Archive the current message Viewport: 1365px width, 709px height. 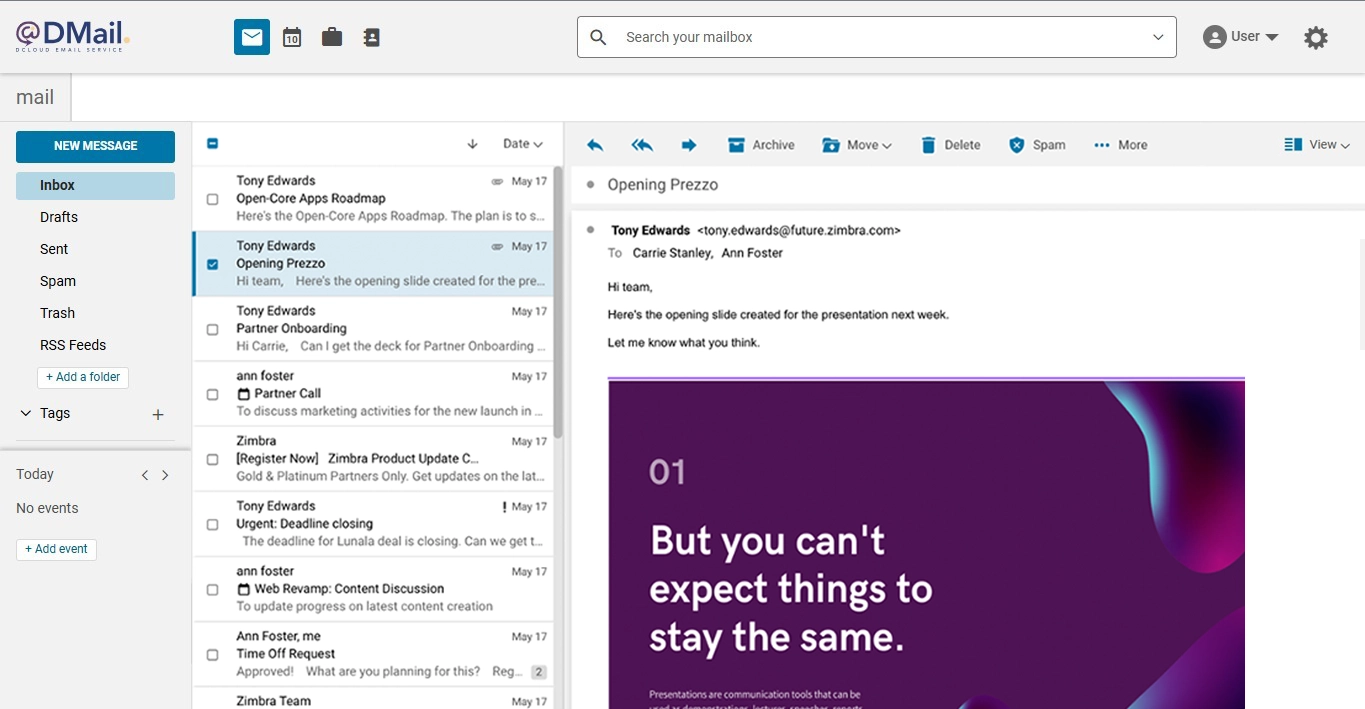[x=761, y=144]
